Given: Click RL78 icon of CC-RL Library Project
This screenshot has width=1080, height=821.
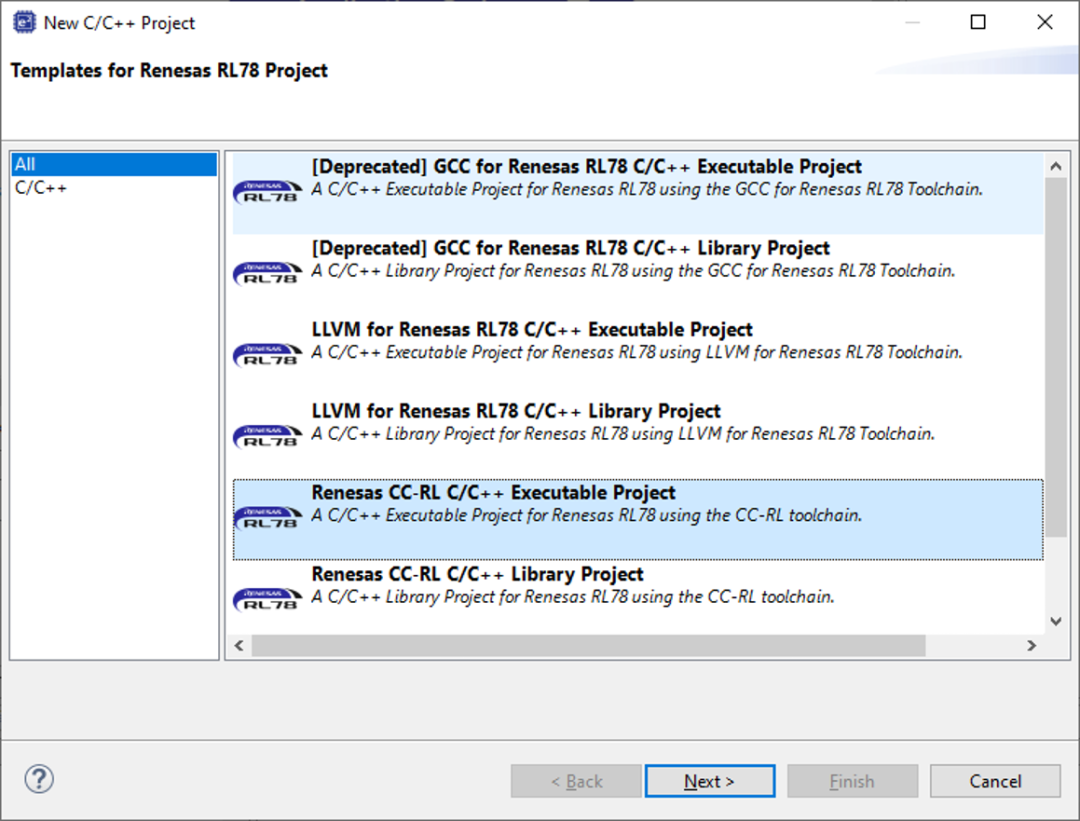Looking at the screenshot, I should point(268,599).
